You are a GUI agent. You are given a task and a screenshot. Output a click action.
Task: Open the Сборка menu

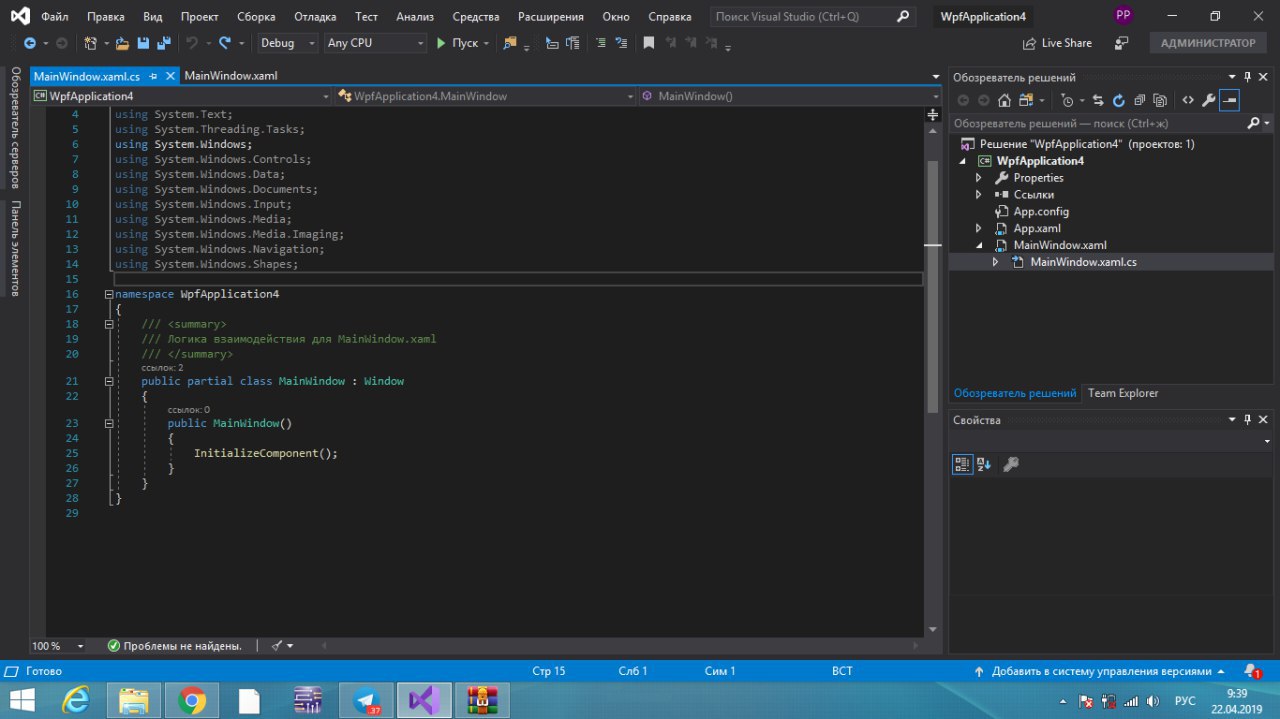click(x=256, y=17)
